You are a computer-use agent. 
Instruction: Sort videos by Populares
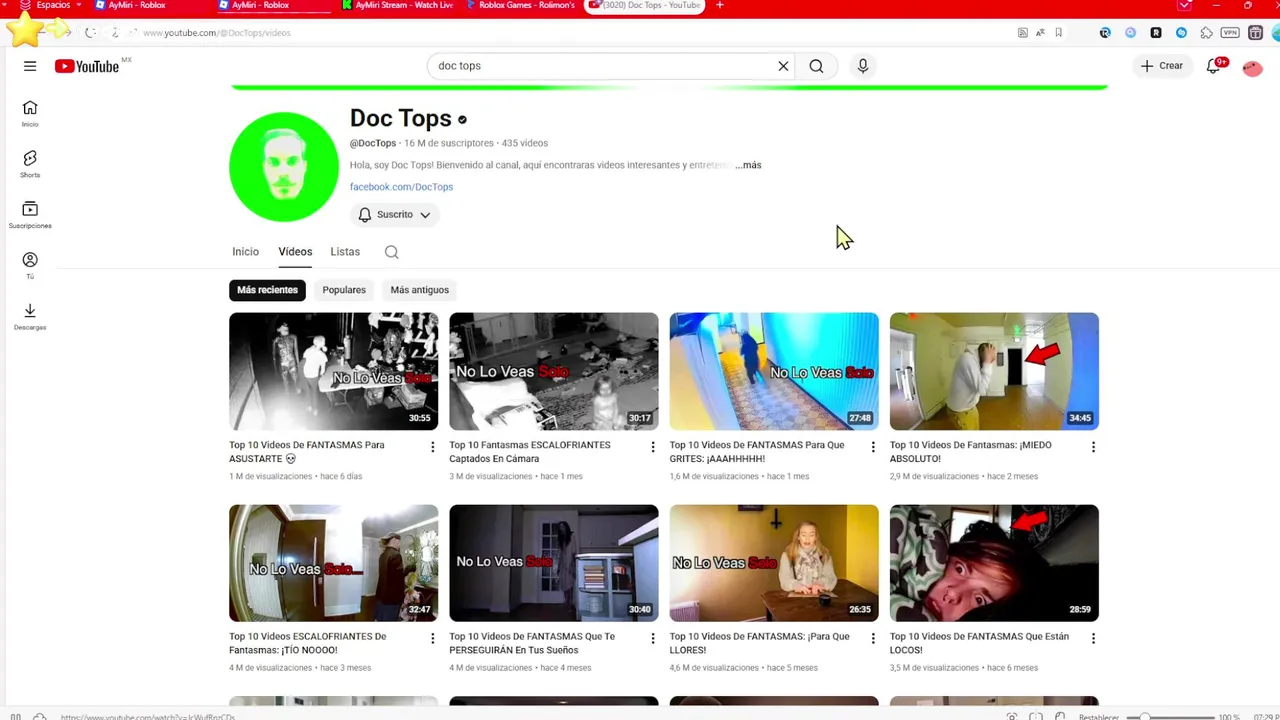pos(344,290)
